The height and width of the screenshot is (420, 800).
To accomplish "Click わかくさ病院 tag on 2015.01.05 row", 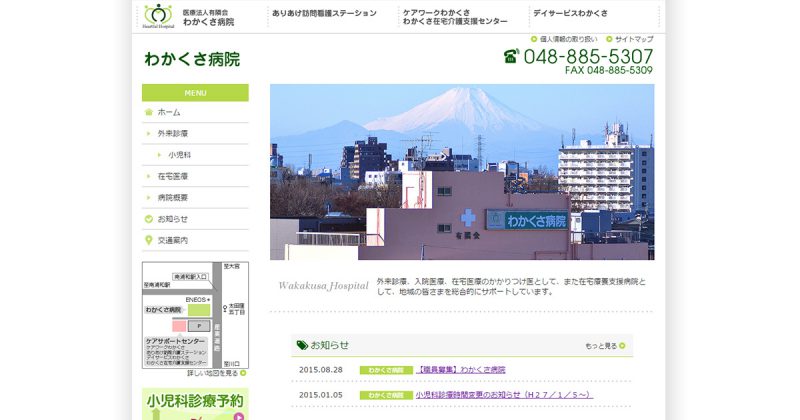I will point(386,395).
